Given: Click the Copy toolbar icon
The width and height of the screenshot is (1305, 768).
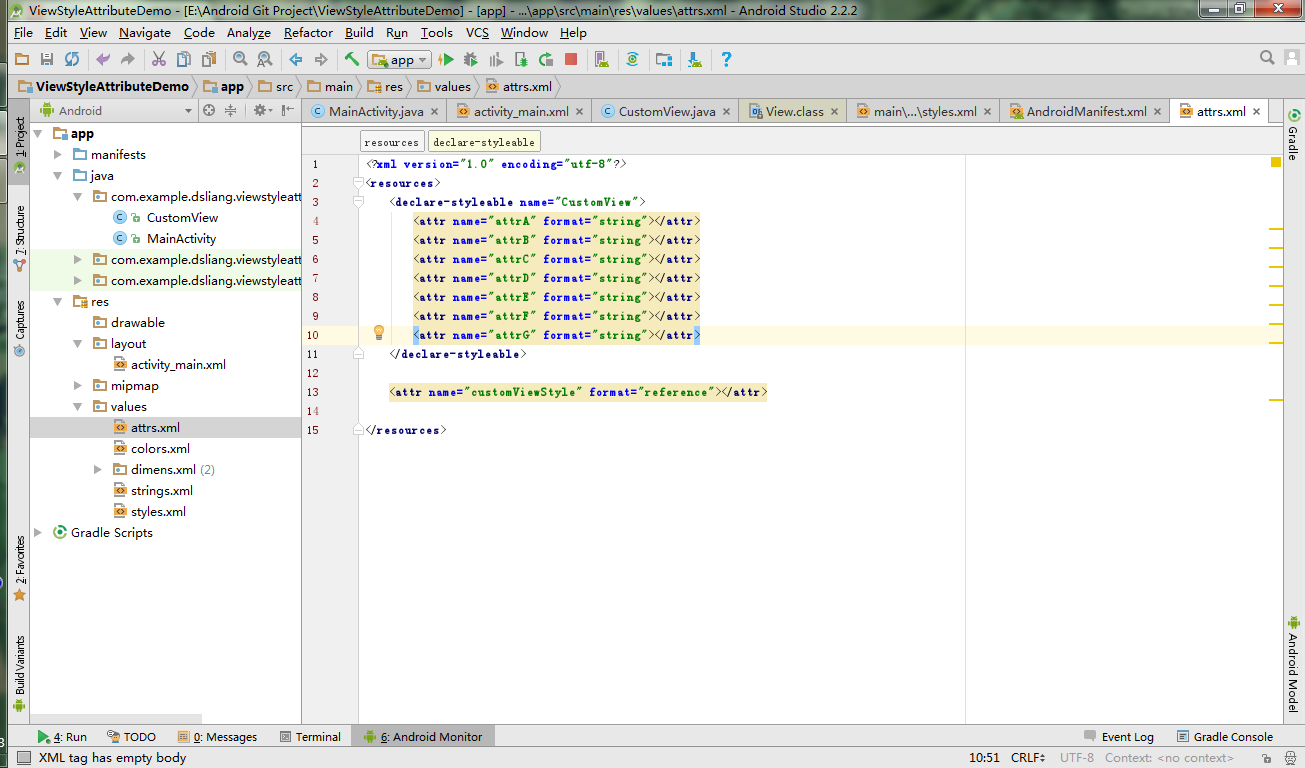Looking at the screenshot, I should [x=184, y=59].
